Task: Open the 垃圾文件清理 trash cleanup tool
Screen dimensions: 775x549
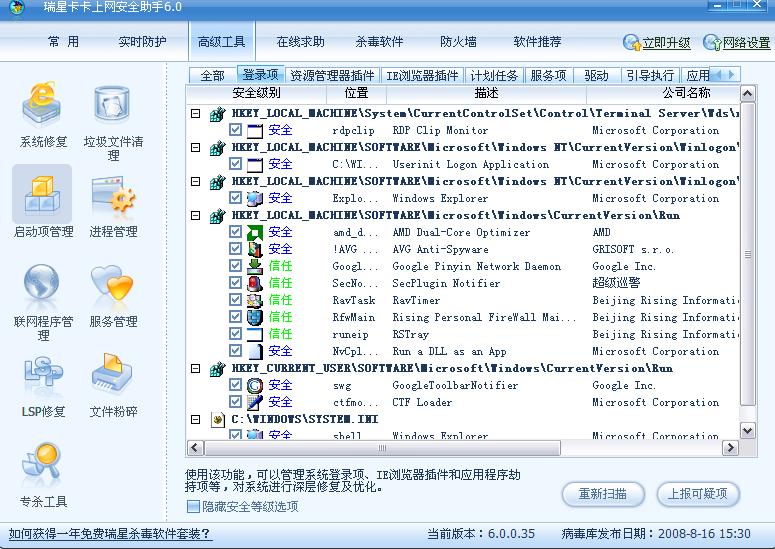Action: pos(112,106)
